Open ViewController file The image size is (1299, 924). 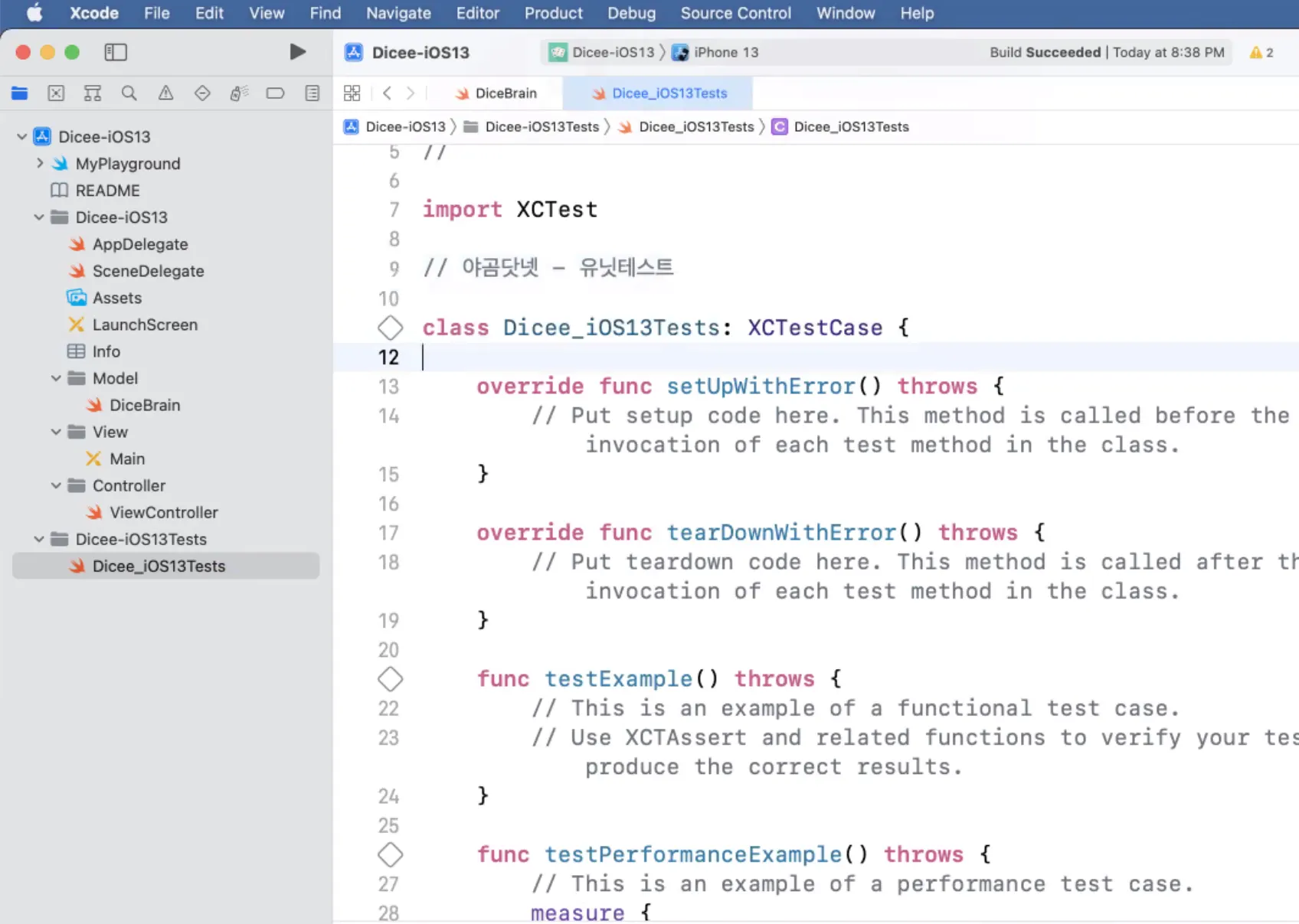(x=163, y=512)
